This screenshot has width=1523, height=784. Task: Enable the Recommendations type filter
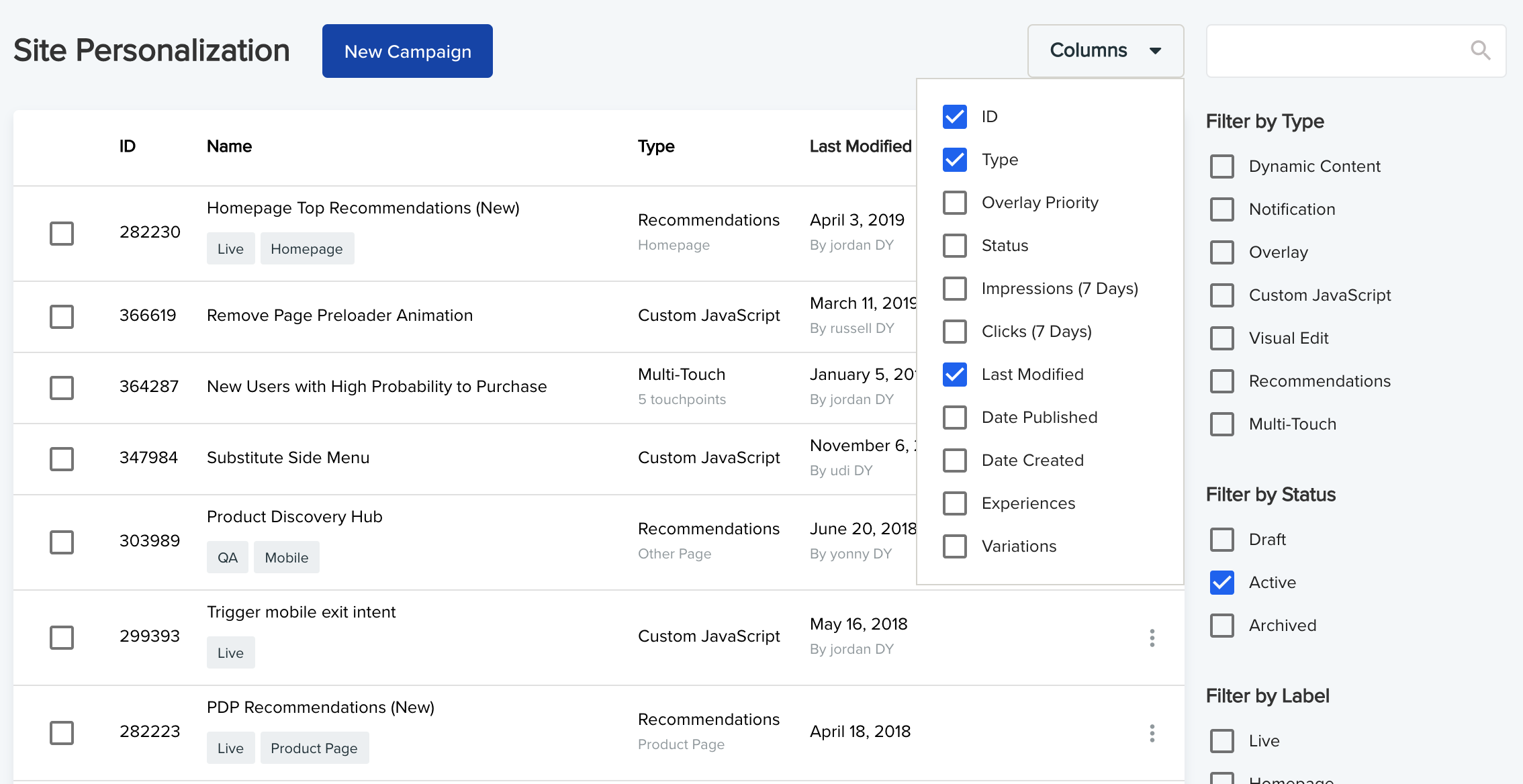coord(1221,381)
